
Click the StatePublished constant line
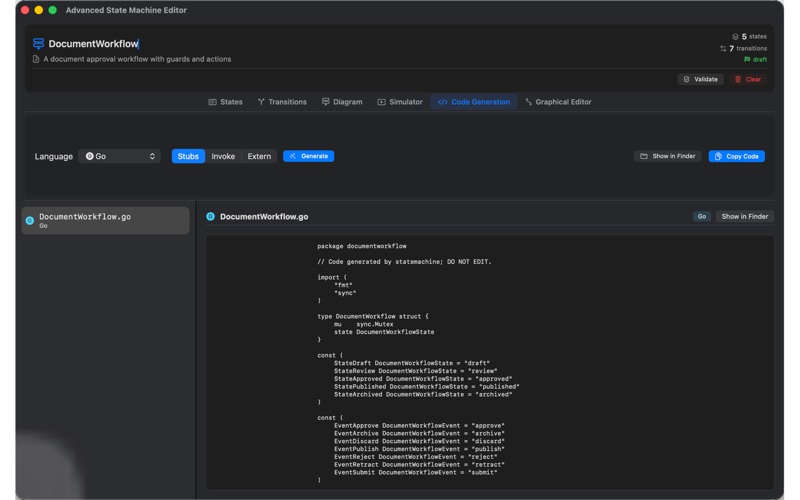point(427,387)
